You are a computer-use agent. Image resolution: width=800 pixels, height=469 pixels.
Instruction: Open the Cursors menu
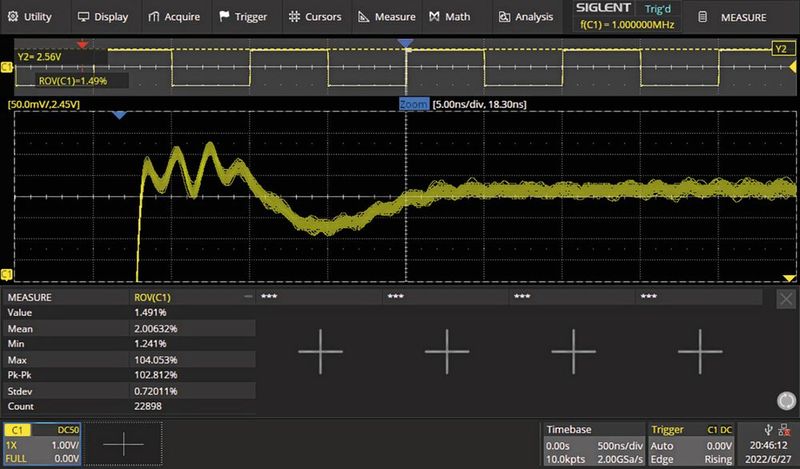pos(315,17)
